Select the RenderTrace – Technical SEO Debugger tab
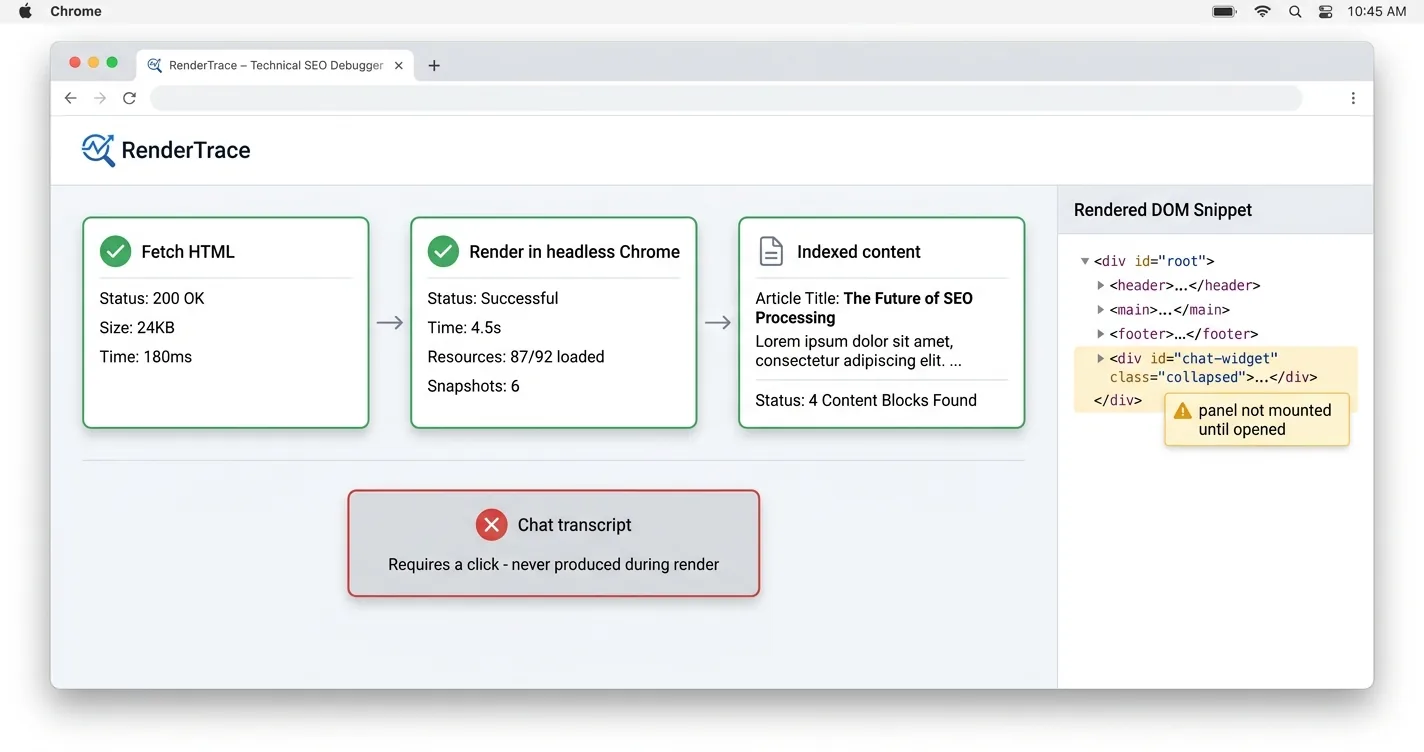1424x752 pixels. point(275,65)
